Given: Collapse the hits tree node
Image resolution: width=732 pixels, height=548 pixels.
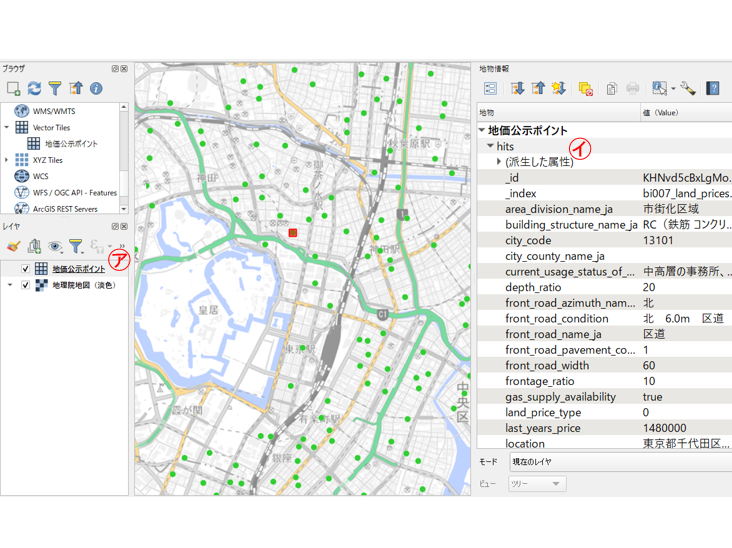Looking at the screenshot, I should point(490,146).
